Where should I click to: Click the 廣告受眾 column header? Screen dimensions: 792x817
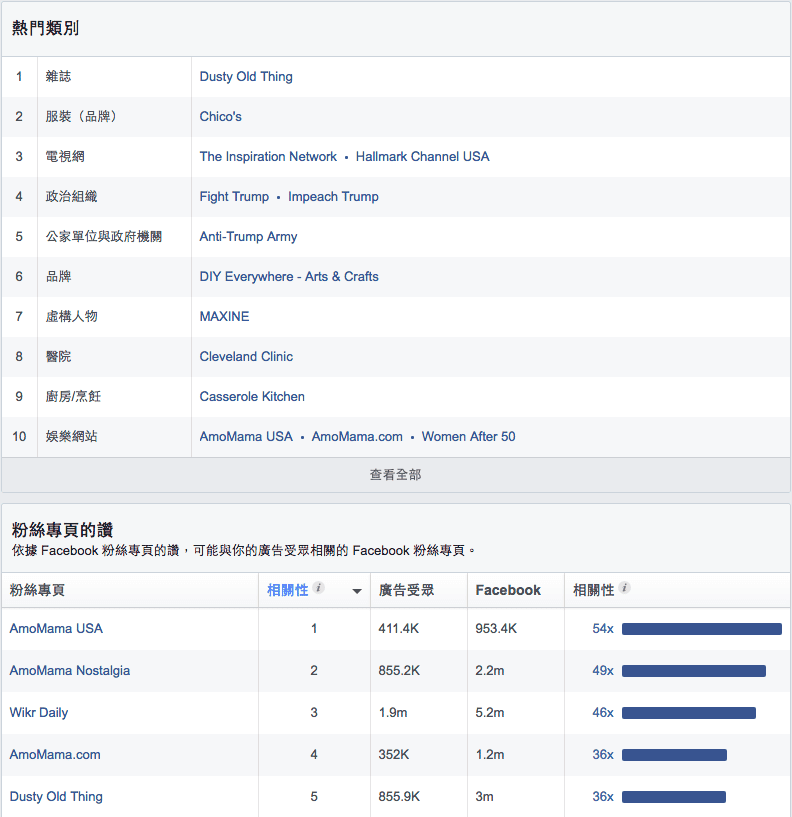click(406, 590)
